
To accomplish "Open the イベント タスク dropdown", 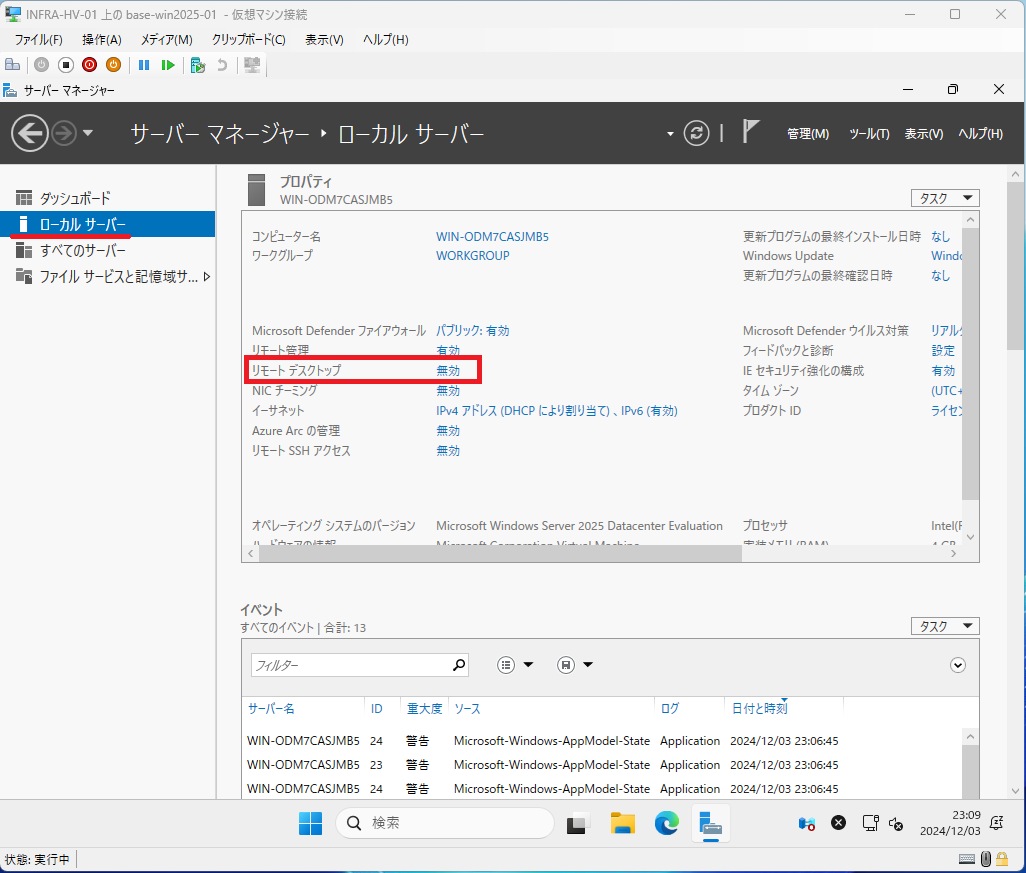I will pyautogui.click(x=945, y=626).
